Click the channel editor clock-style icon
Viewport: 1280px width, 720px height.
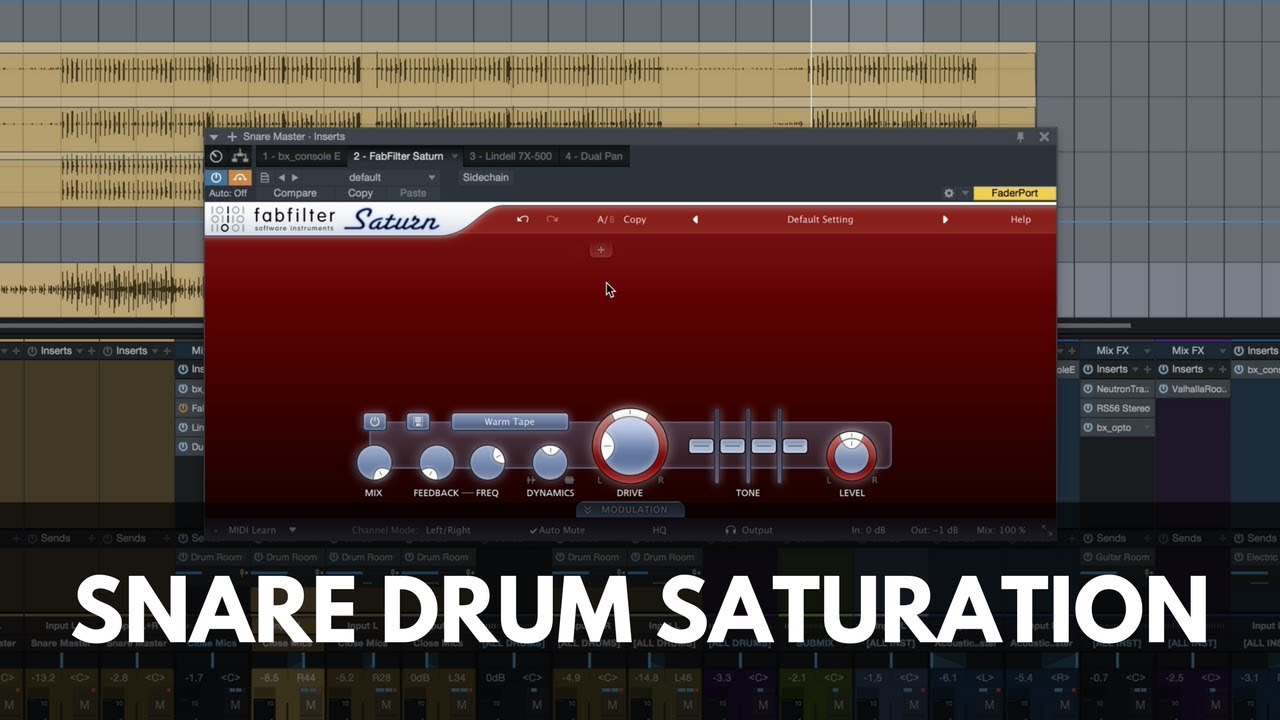point(216,156)
